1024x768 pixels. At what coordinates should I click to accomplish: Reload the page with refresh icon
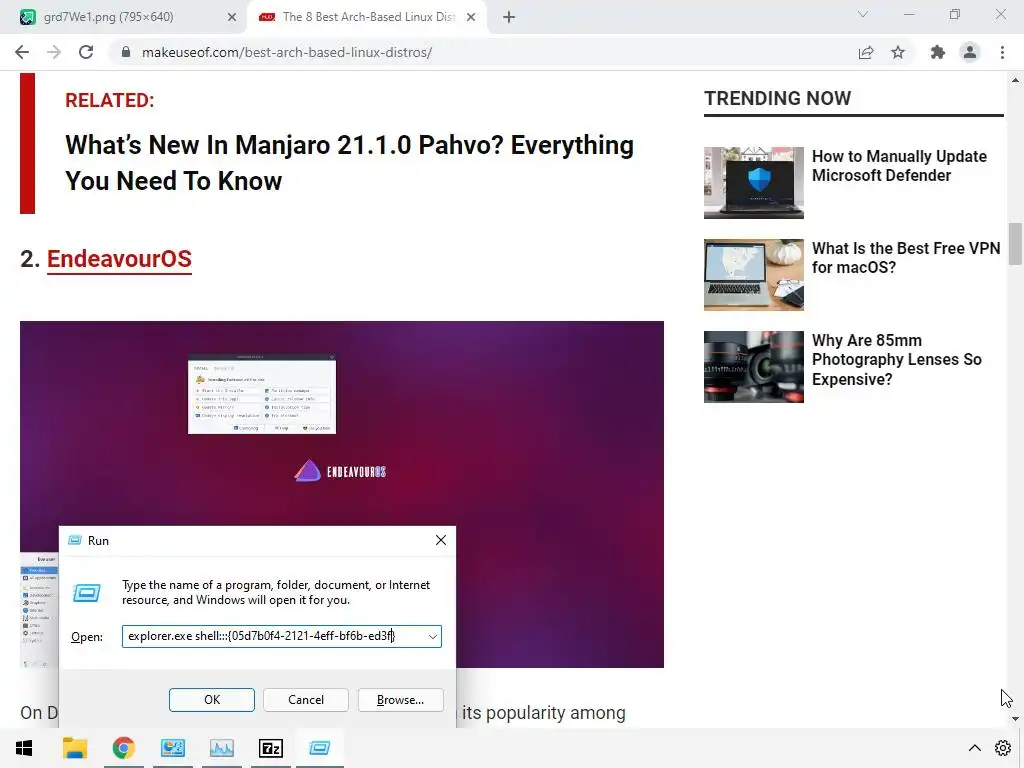tap(86, 52)
